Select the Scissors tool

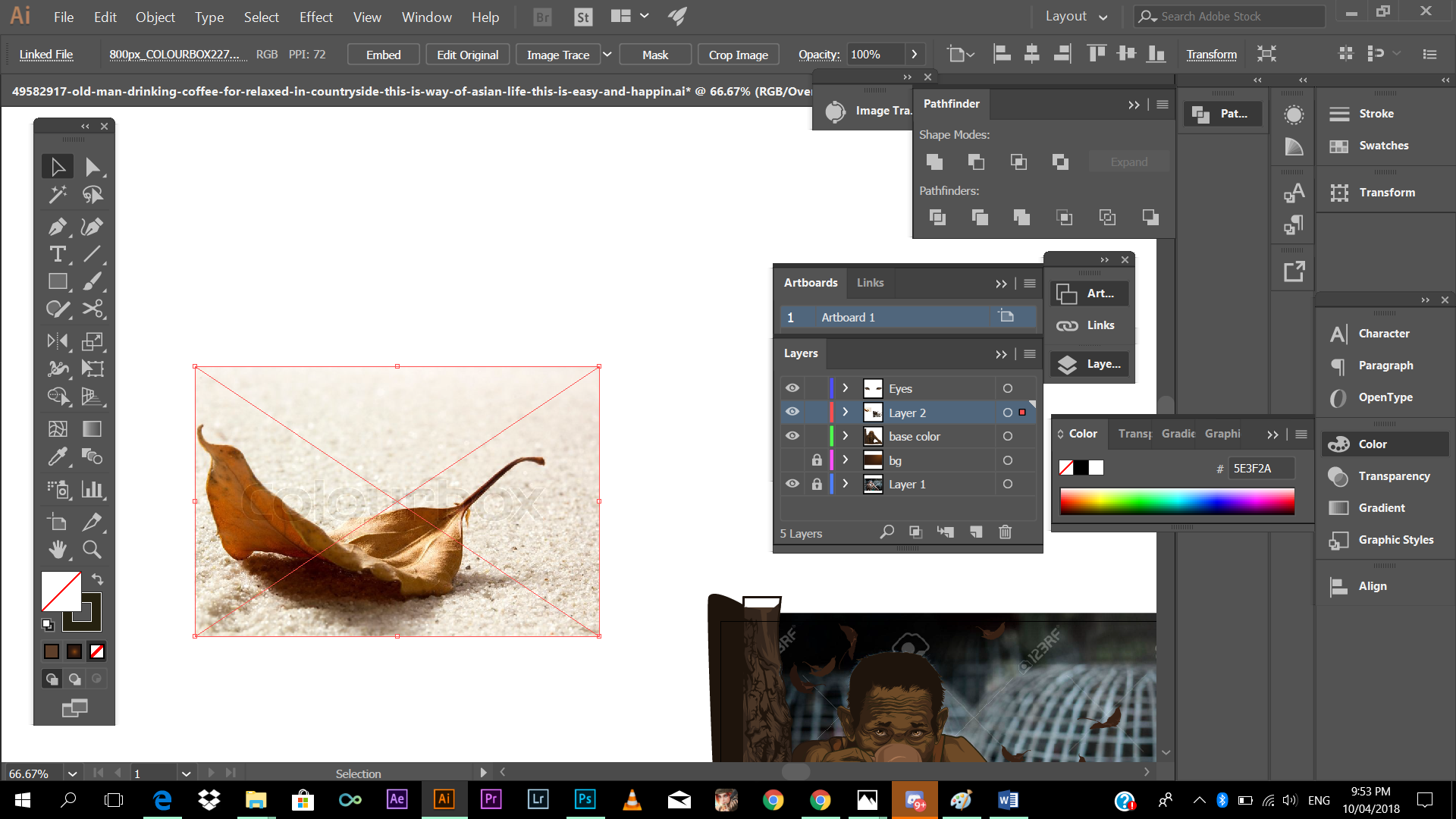tap(93, 309)
